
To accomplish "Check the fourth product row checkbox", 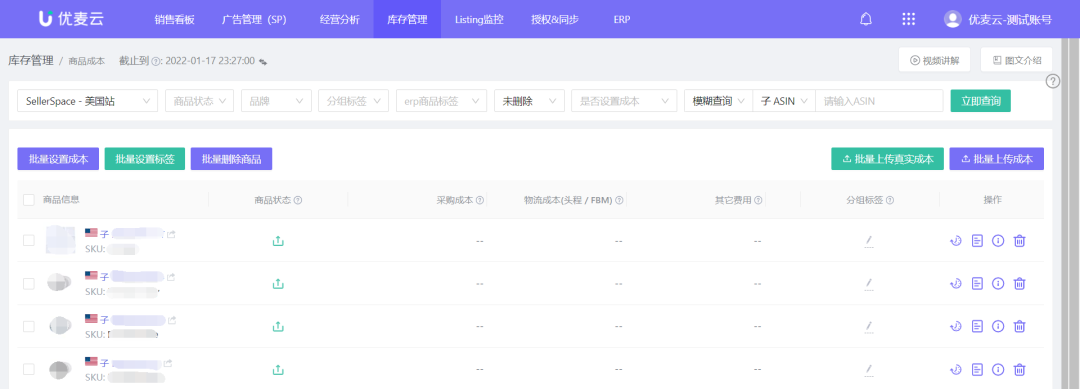I will 29,369.
